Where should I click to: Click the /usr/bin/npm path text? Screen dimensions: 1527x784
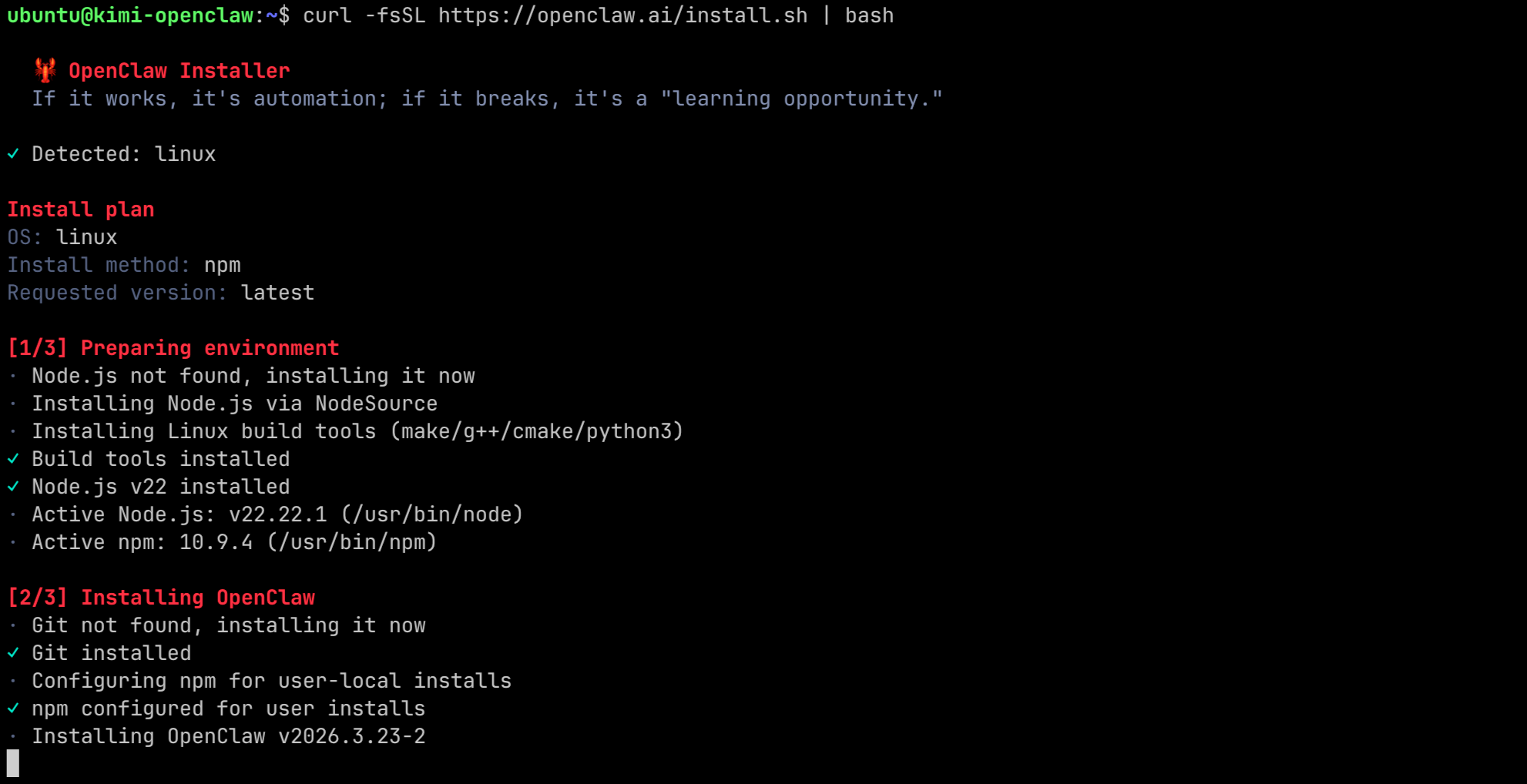click(352, 542)
